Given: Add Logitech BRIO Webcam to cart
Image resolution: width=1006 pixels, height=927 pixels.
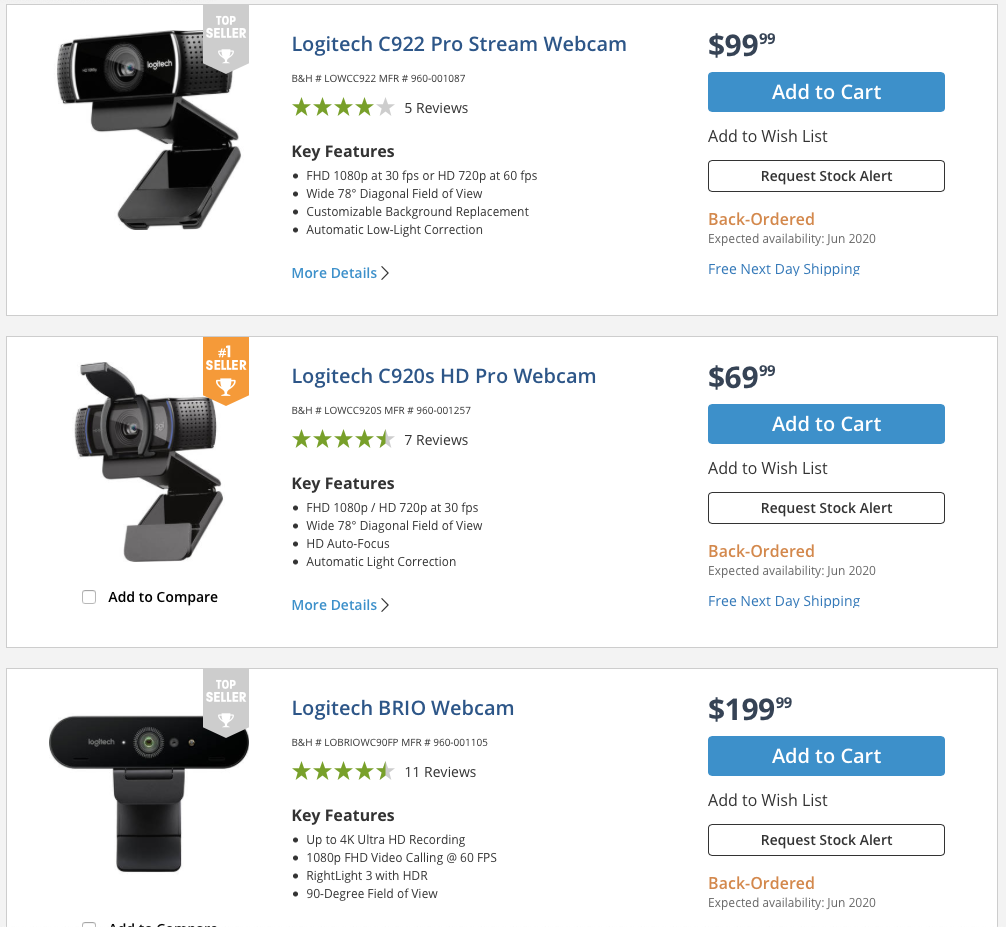Looking at the screenshot, I should click(826, 756).
